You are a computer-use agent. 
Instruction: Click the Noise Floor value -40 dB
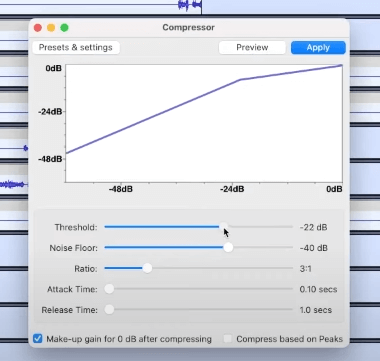coord(313,248)
